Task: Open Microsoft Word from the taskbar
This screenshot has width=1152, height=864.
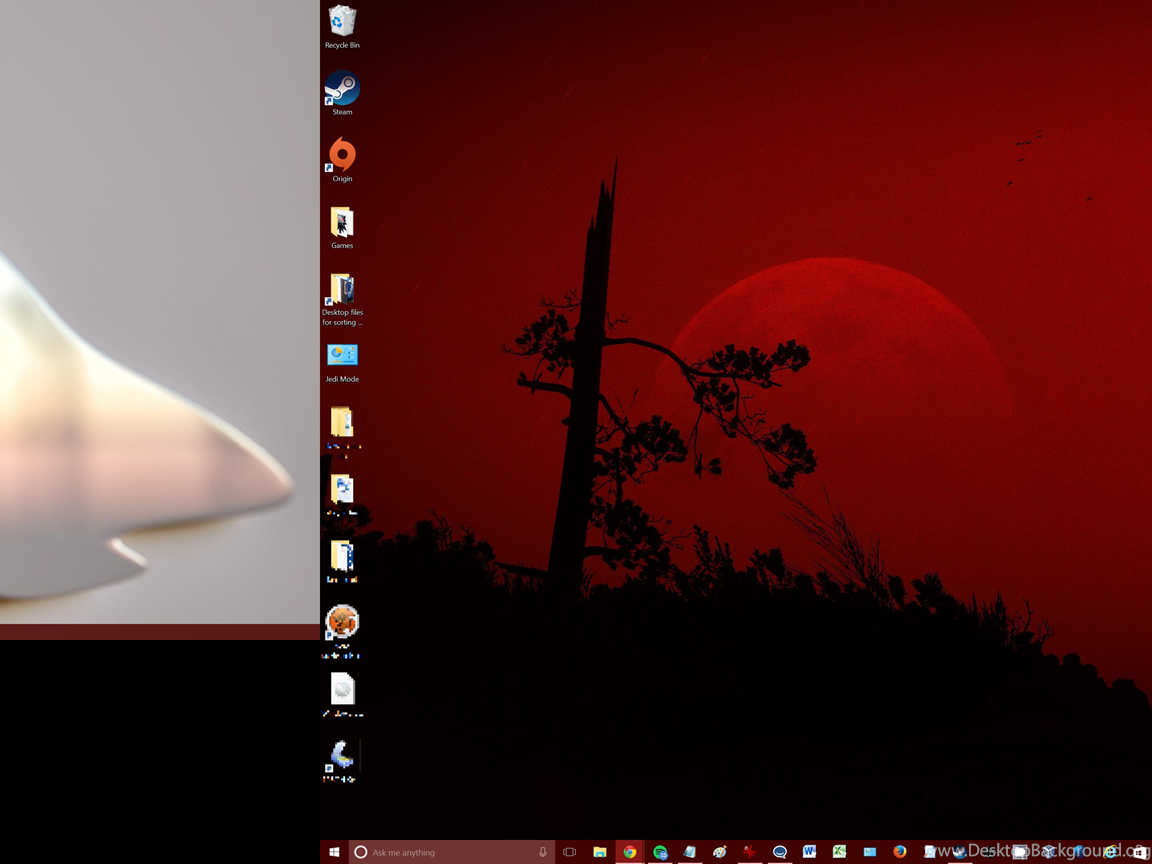Action: (809, 852)
